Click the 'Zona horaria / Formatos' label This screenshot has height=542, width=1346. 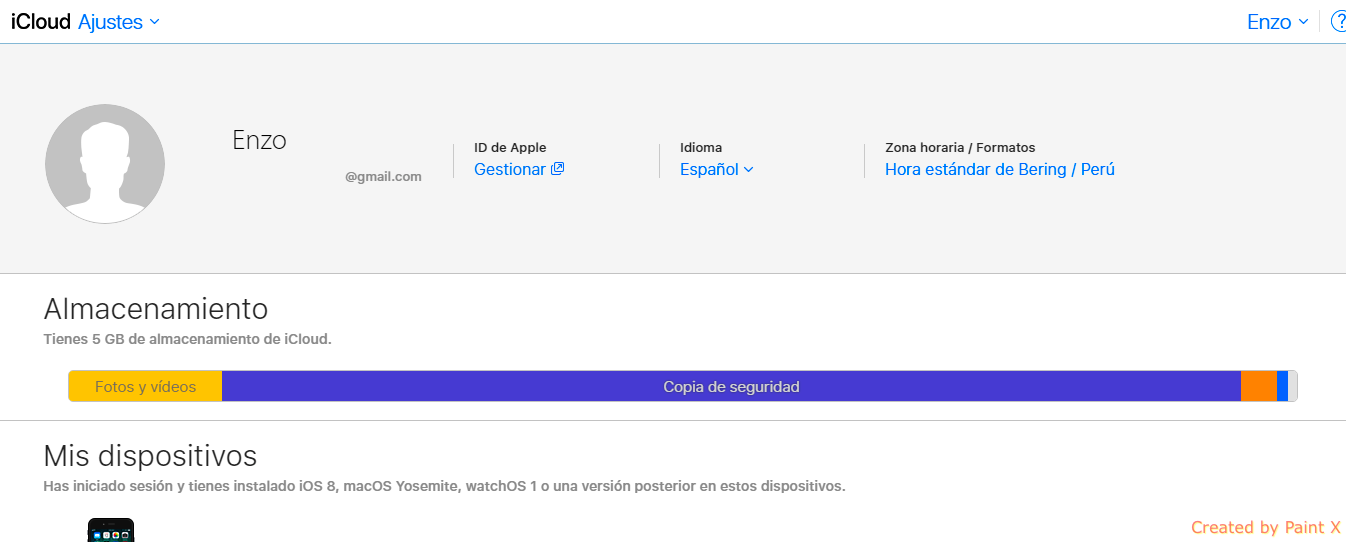point(960,147)
